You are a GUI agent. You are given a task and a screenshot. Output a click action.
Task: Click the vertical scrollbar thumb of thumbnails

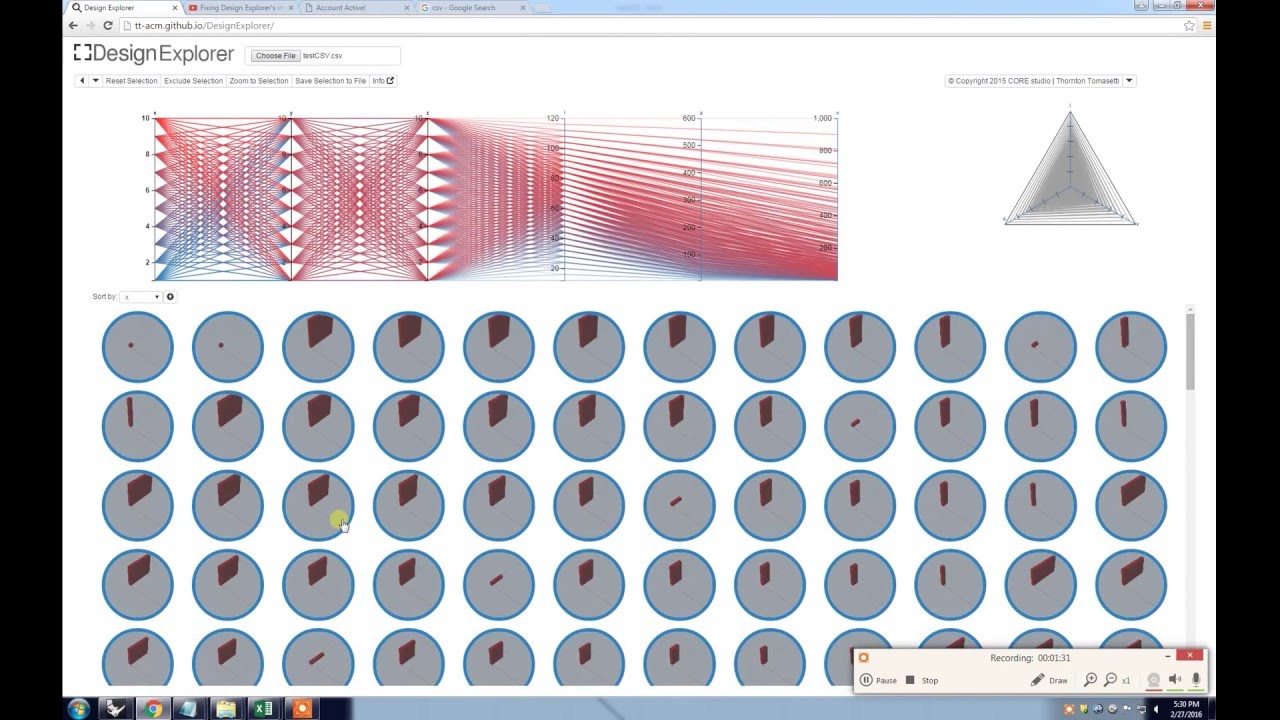[x=1190, y=351]
